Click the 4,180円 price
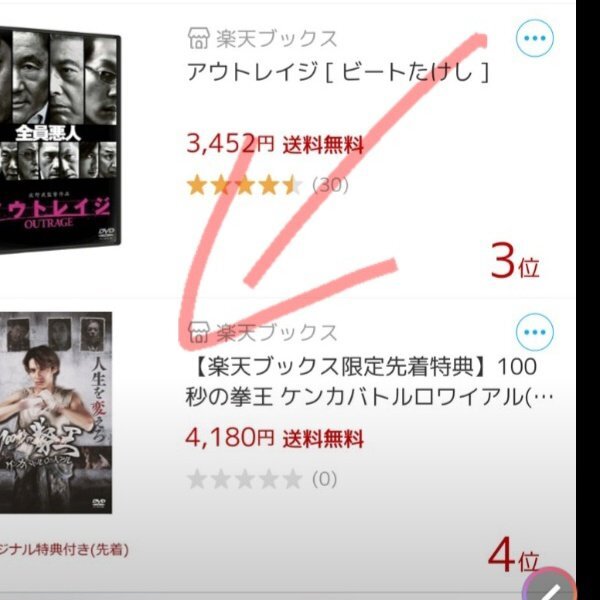 pos(230,437)
